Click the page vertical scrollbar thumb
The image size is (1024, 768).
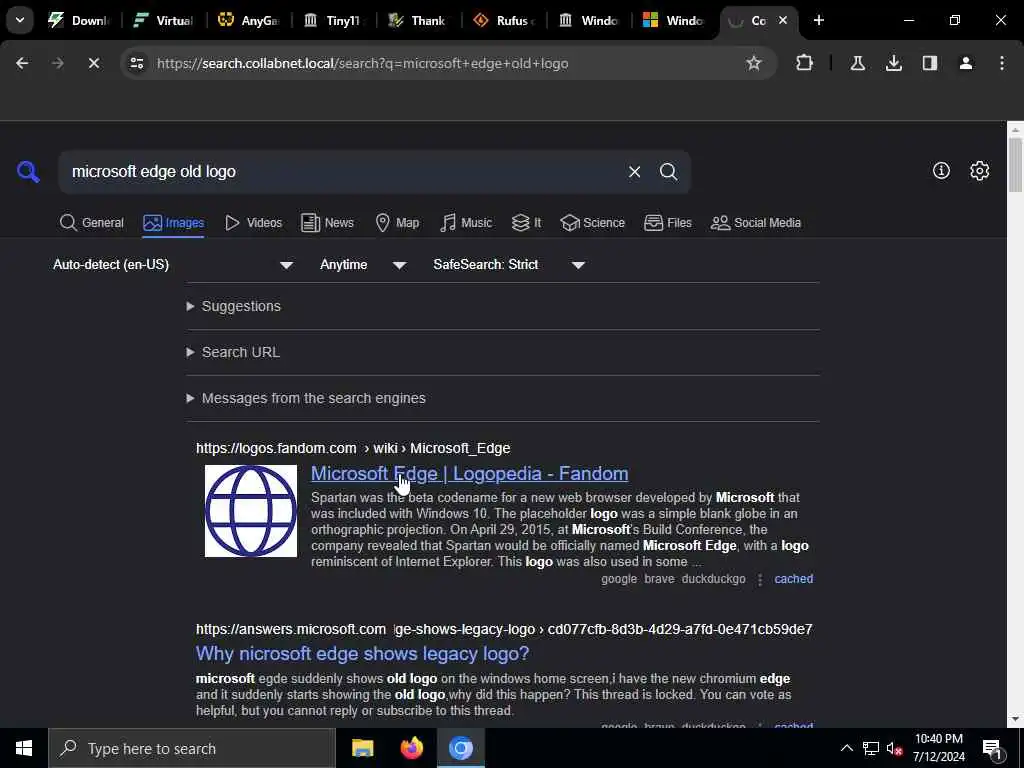pos(1015,165)
